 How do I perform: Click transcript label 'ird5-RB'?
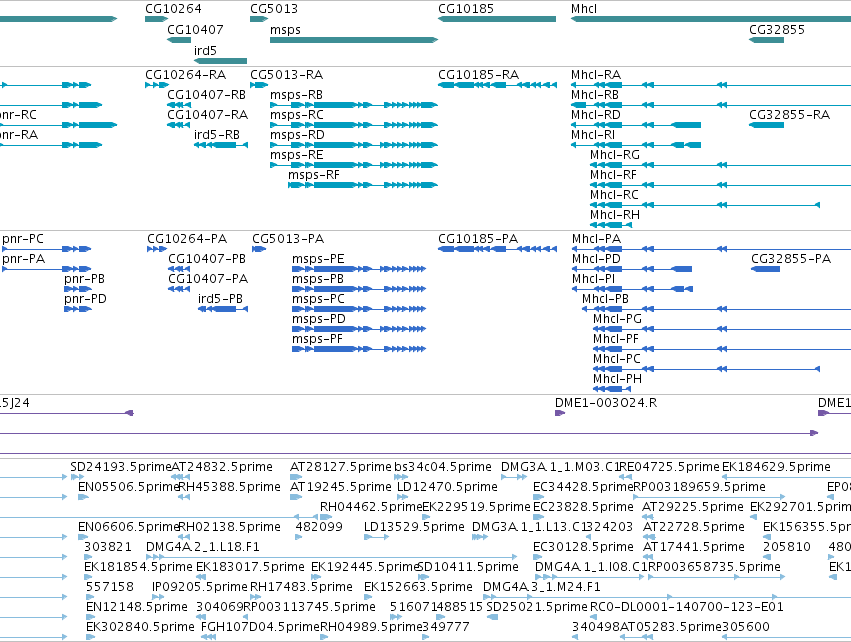tap(217, 135)
